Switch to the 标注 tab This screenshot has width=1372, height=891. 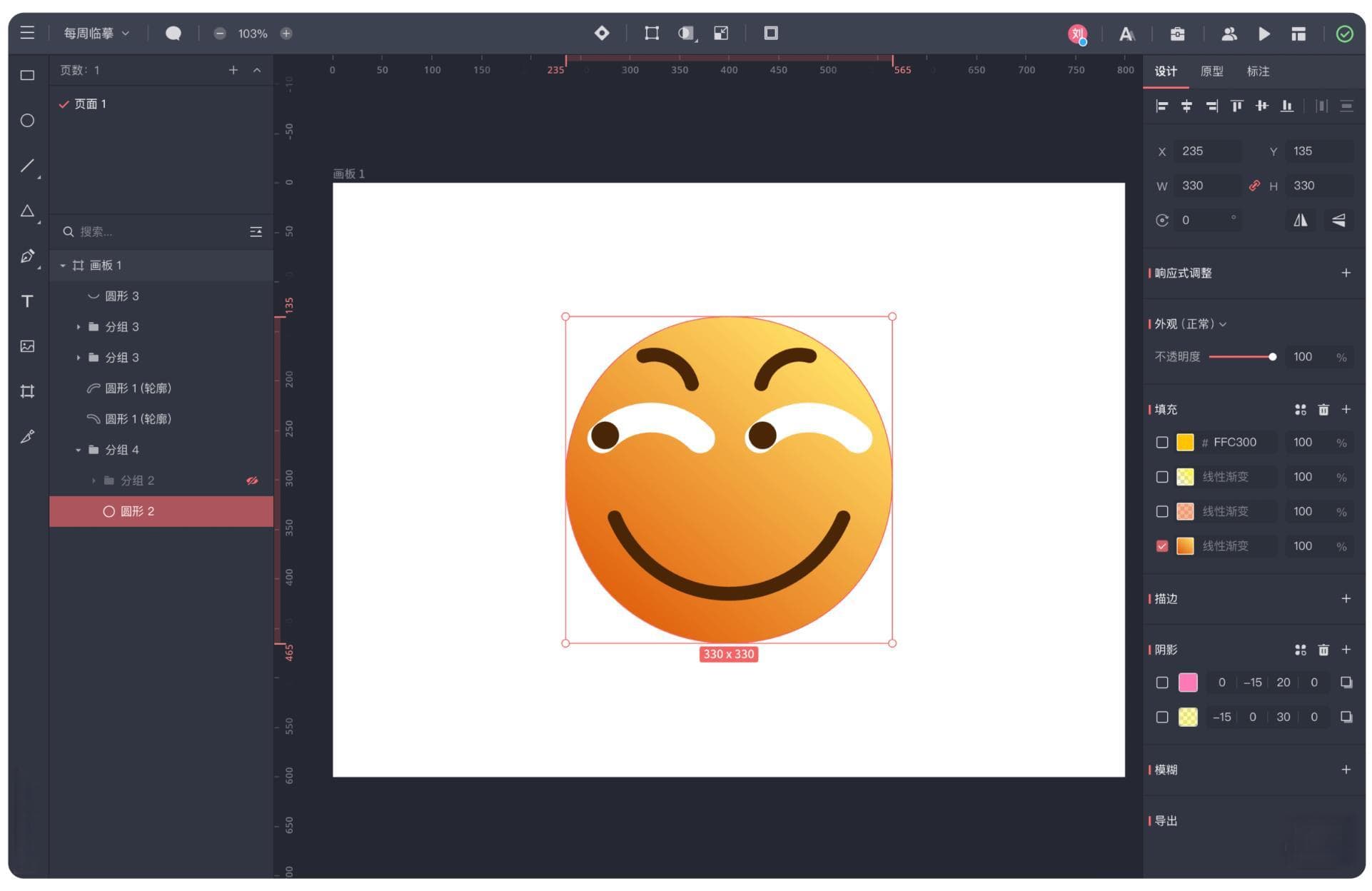[x=1258, y=71]
